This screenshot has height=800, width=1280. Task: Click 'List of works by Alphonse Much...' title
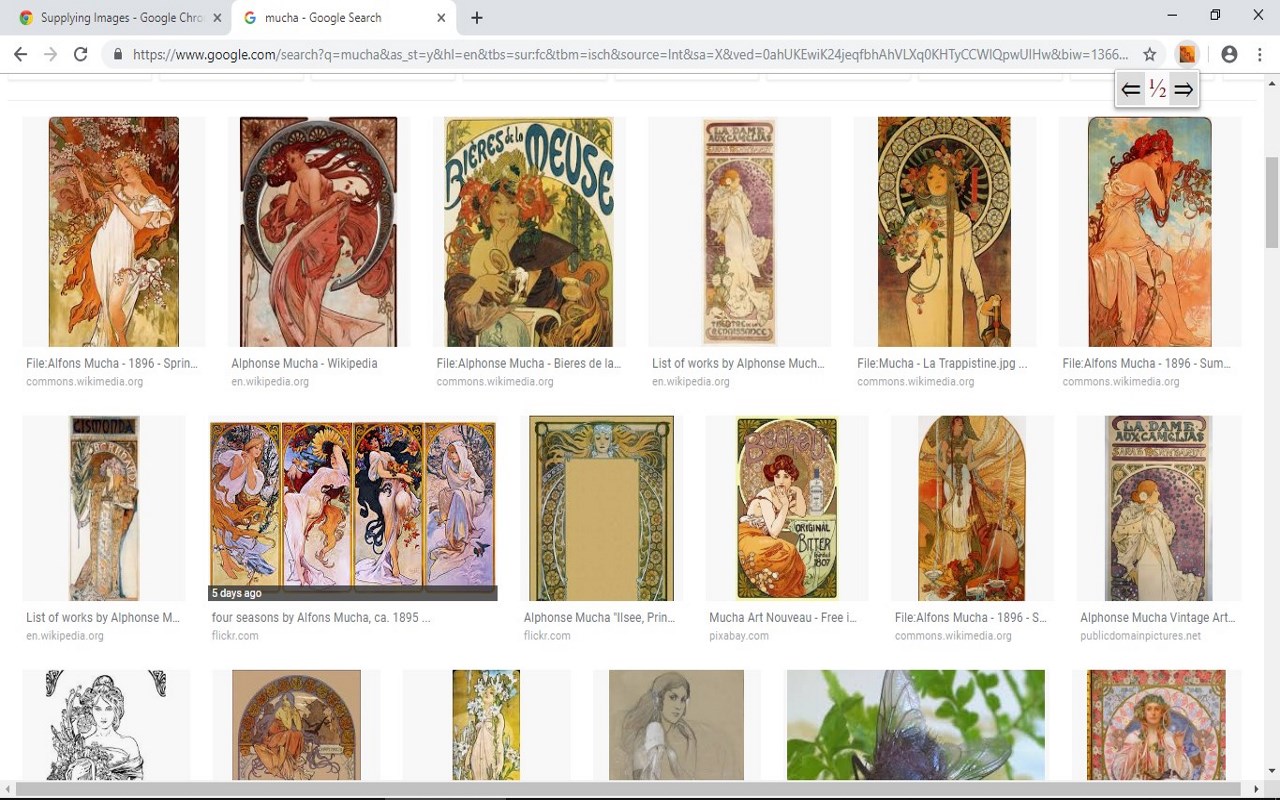tap(738, 364)
